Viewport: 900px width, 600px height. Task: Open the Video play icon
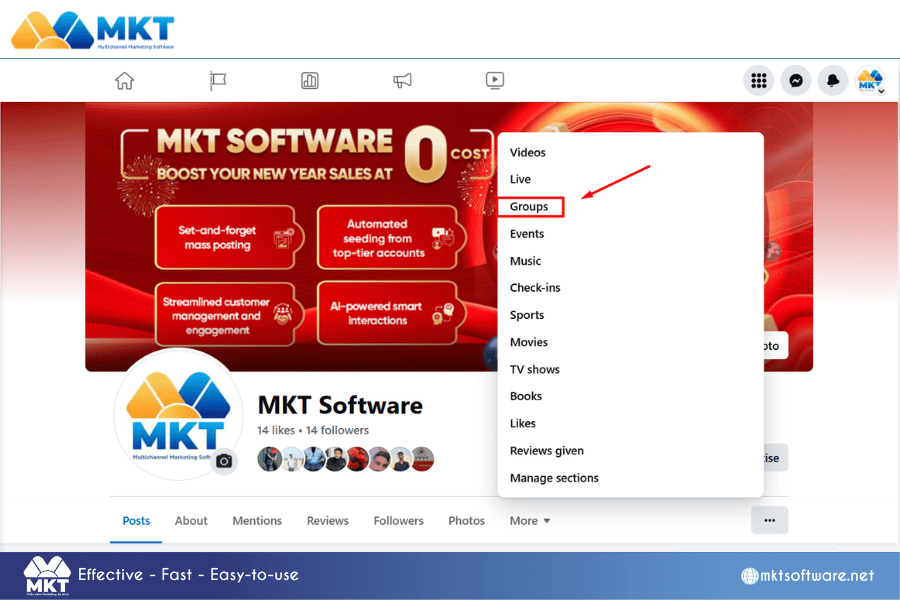[495, 80]
